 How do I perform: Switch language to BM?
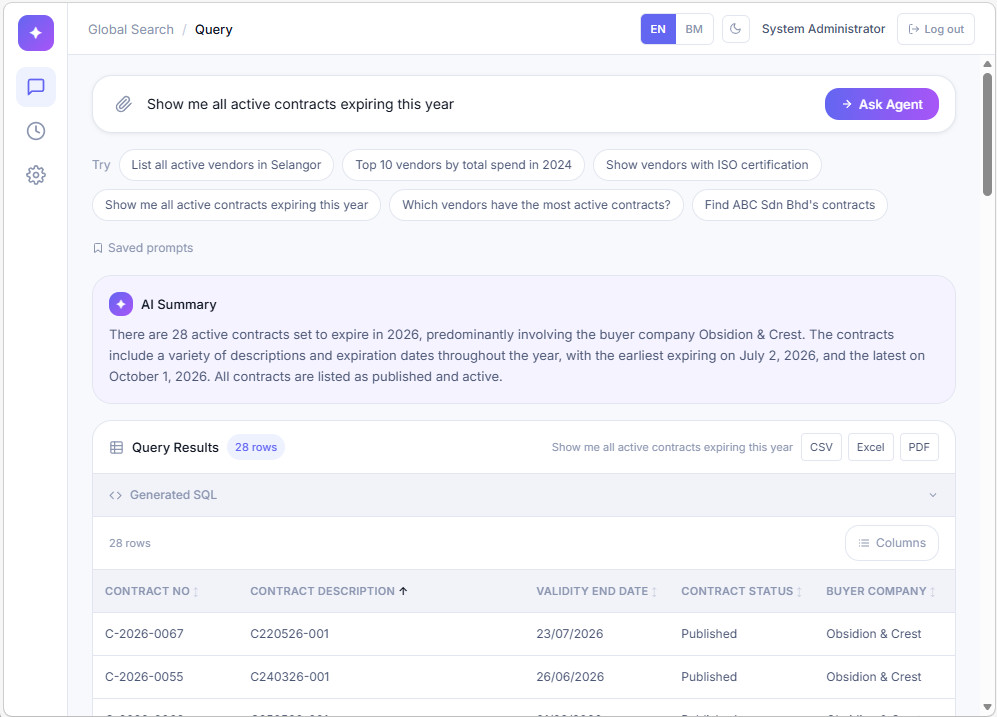(694, 29)
